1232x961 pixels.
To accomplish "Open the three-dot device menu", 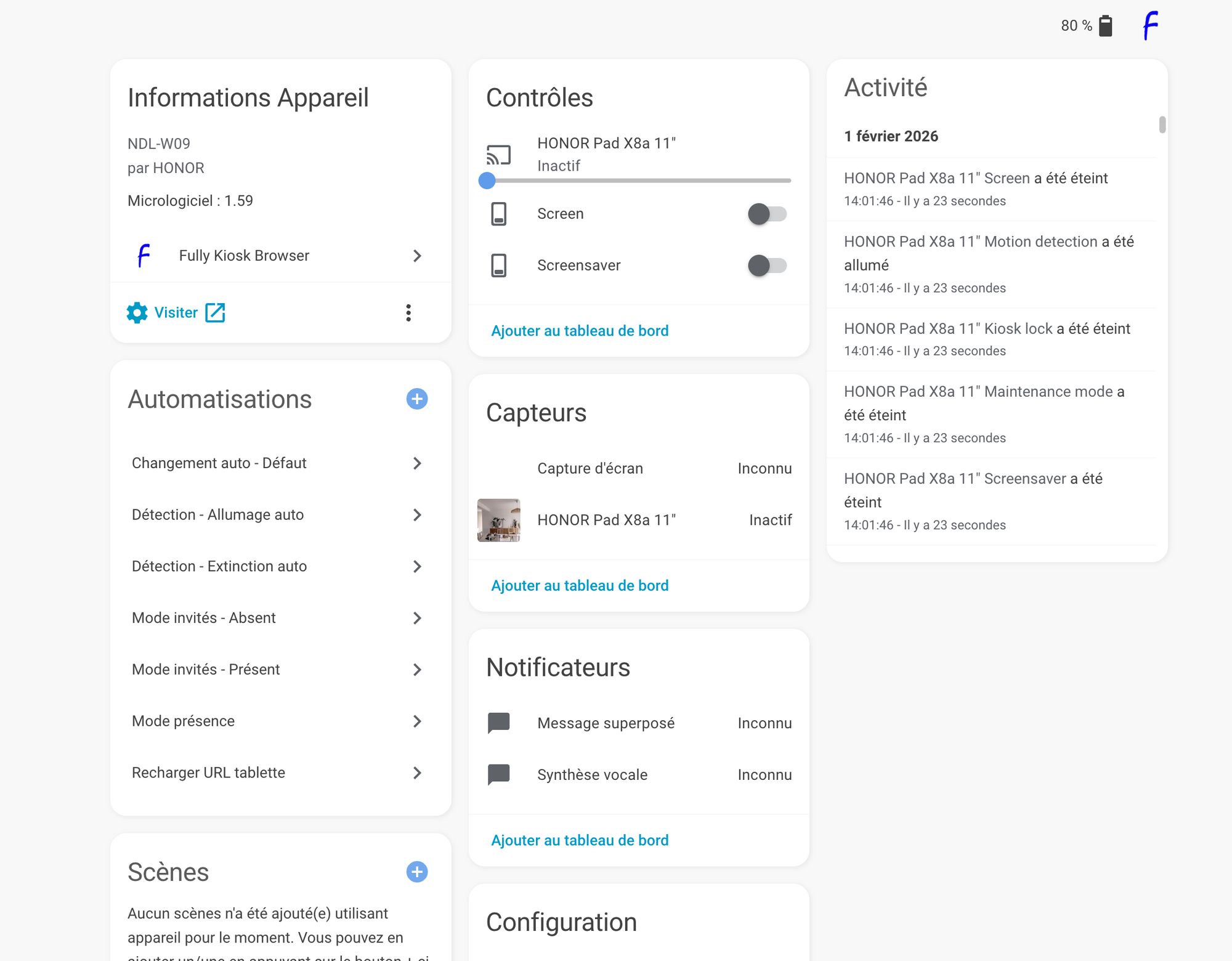I will pyautogui.click(x=408, y=313).
